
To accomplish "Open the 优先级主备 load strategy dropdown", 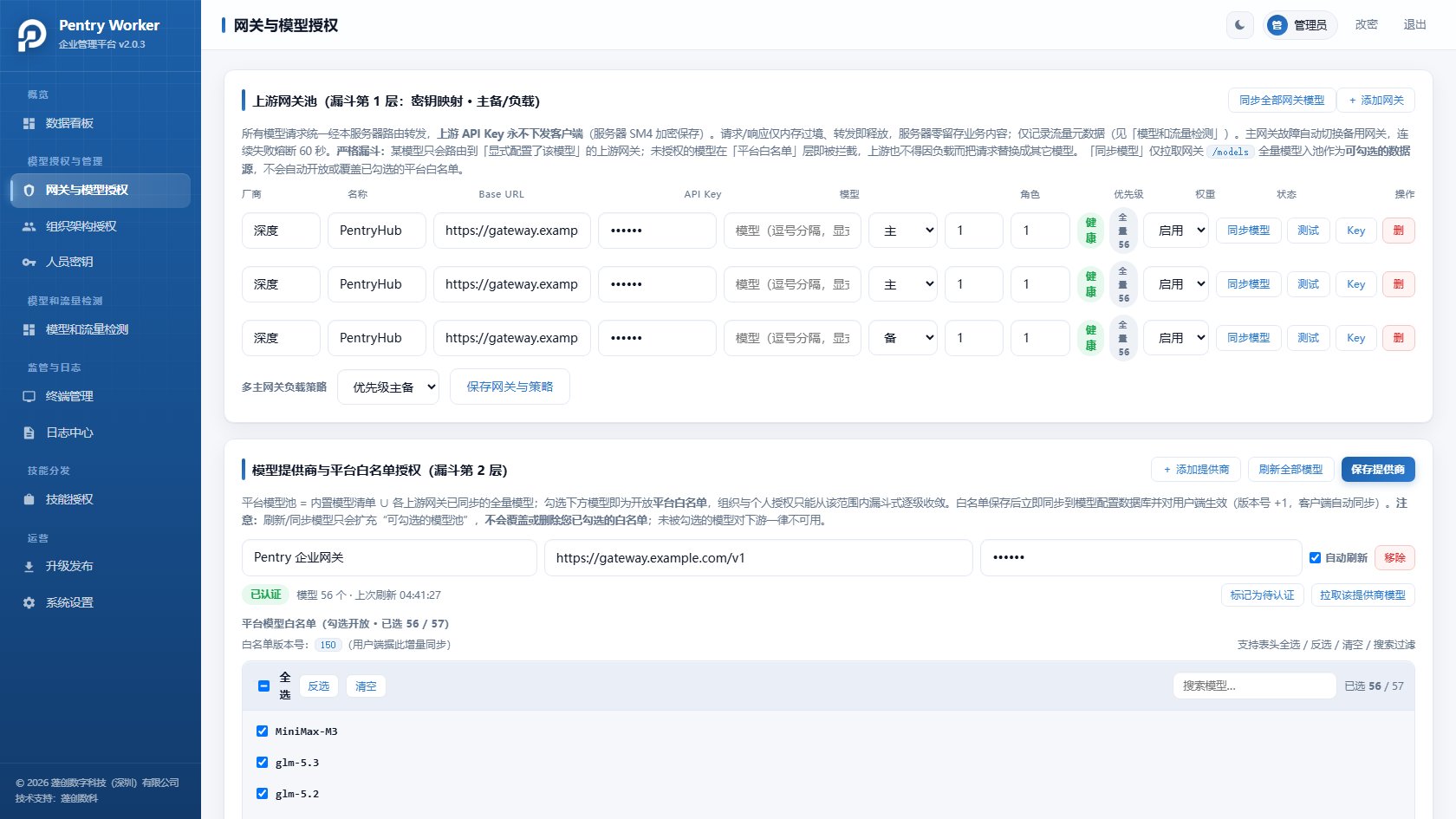I will (388, 387).
